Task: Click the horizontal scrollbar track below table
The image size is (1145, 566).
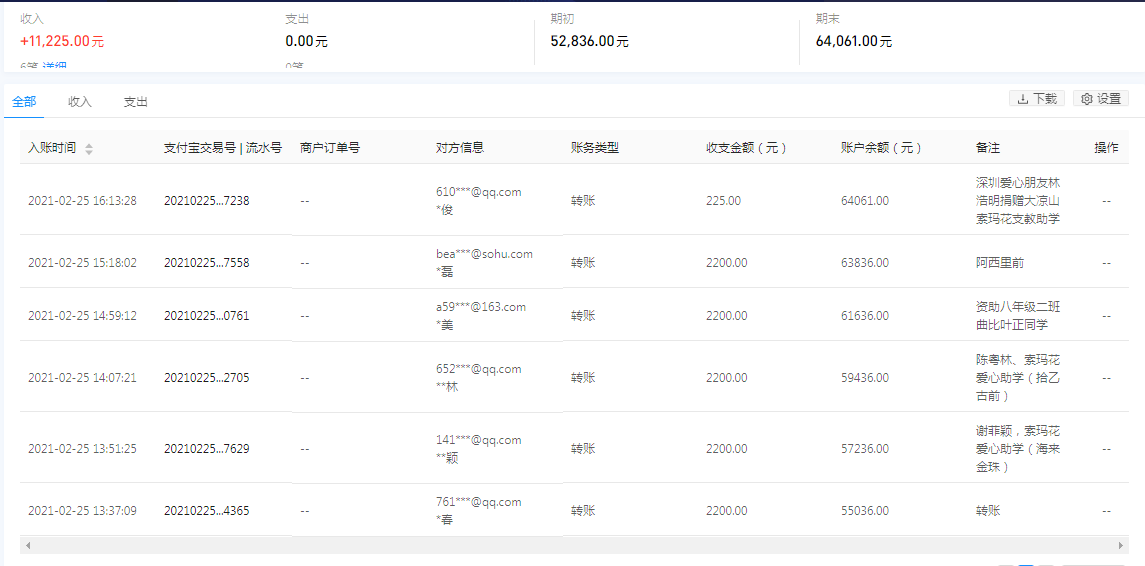Action: [570, 546]
